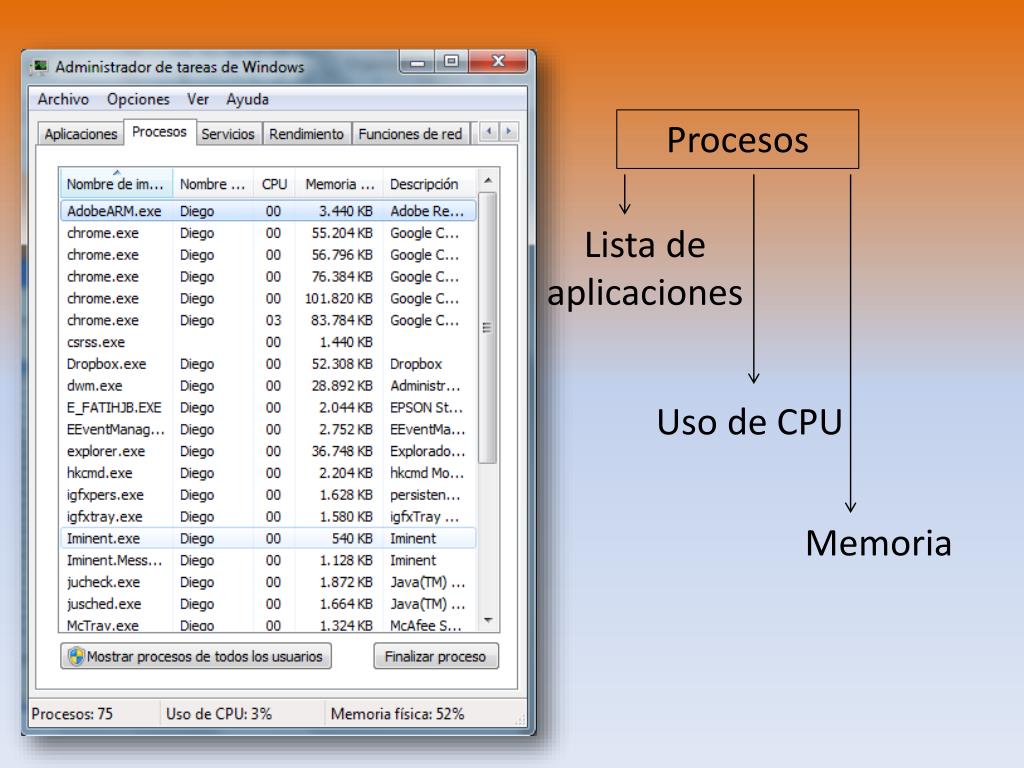Select the jusched.exe process
This screenshot has width=1024, height=768.
(268, 604)
